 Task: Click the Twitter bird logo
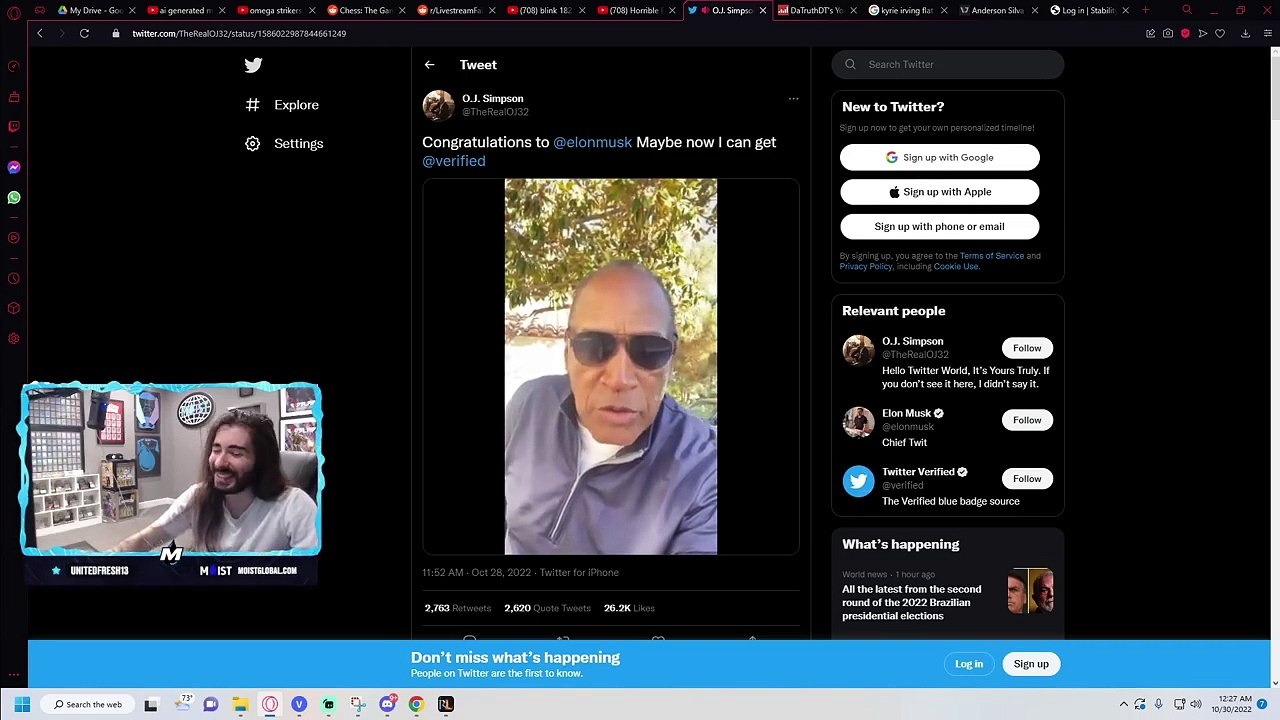(253, 65)
